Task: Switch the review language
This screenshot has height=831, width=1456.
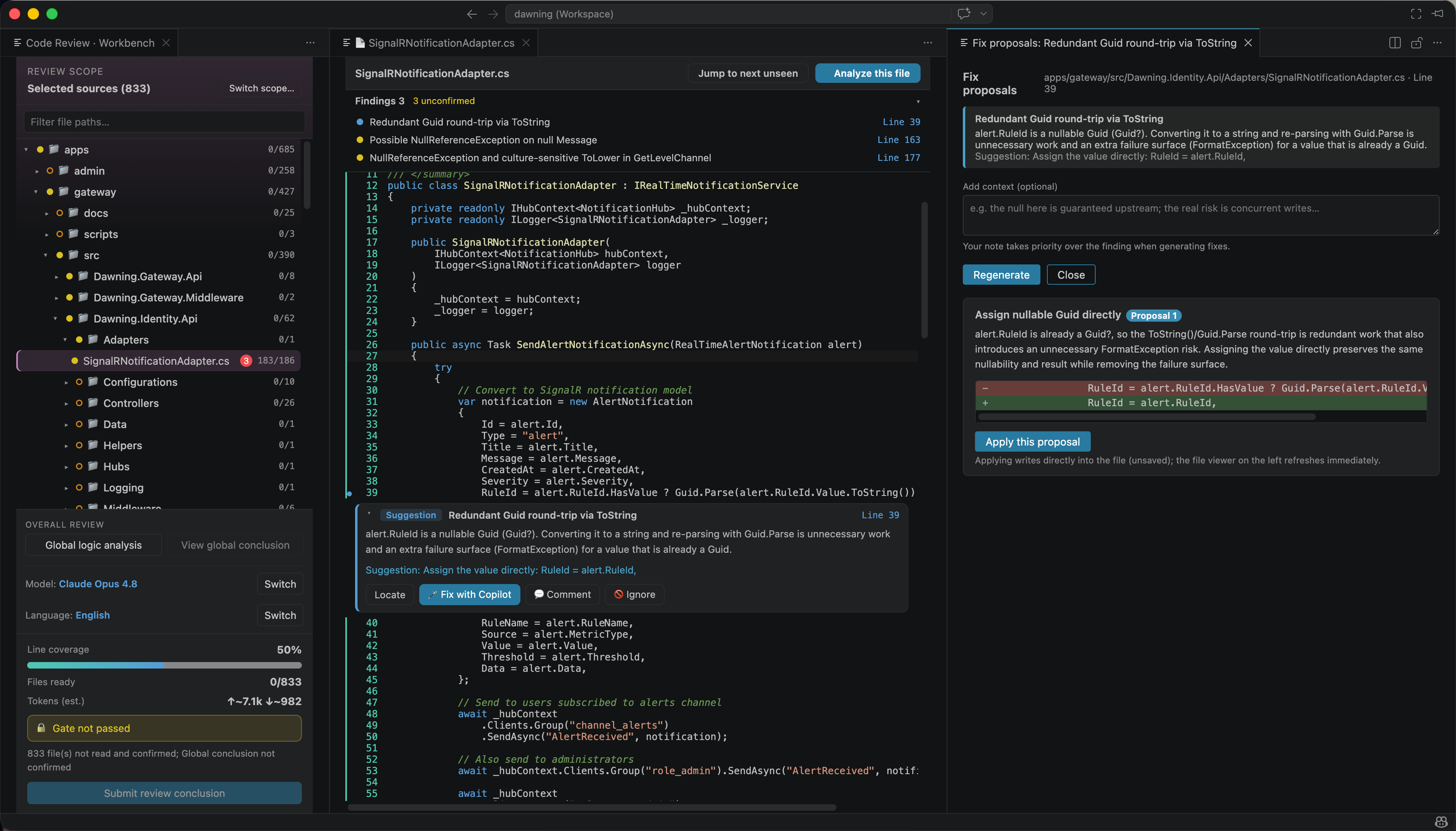Action: 280,615
